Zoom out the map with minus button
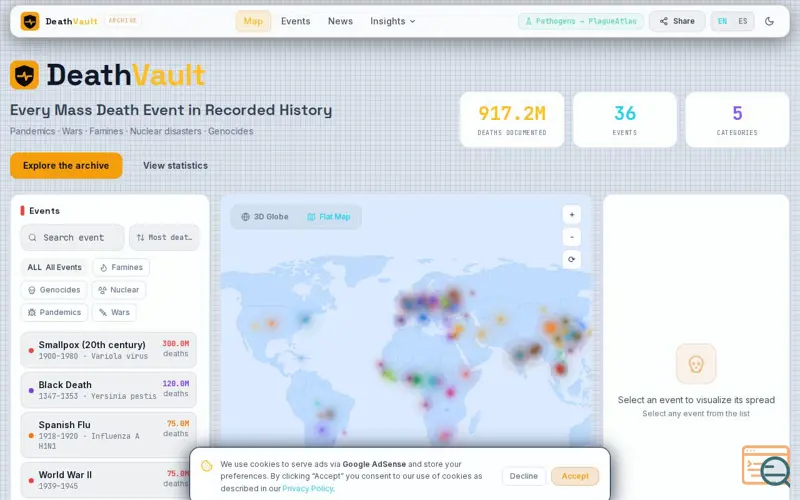Screen dimensions: 800x500 pos(571,237)
